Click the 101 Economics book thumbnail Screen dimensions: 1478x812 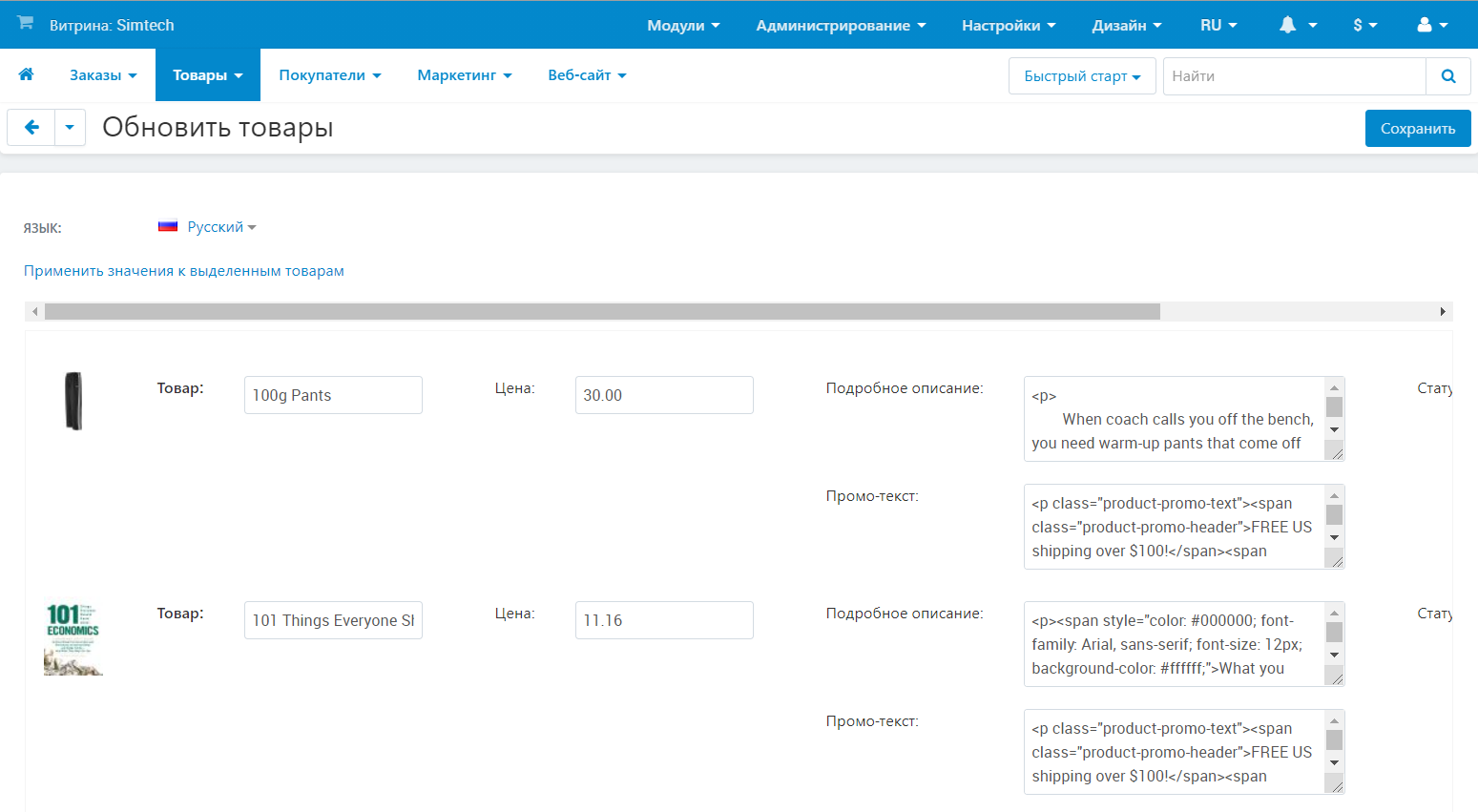coord(73,638)
